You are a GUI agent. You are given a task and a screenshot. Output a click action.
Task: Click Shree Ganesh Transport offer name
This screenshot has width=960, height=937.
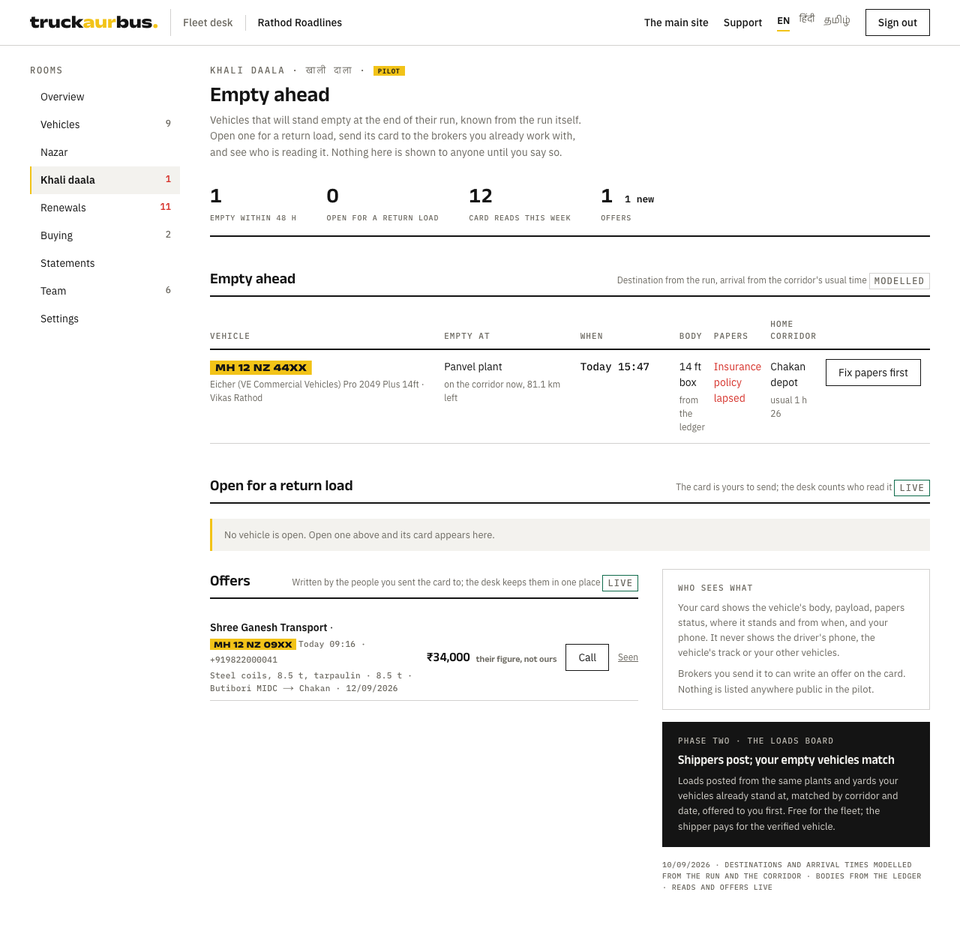269,627
